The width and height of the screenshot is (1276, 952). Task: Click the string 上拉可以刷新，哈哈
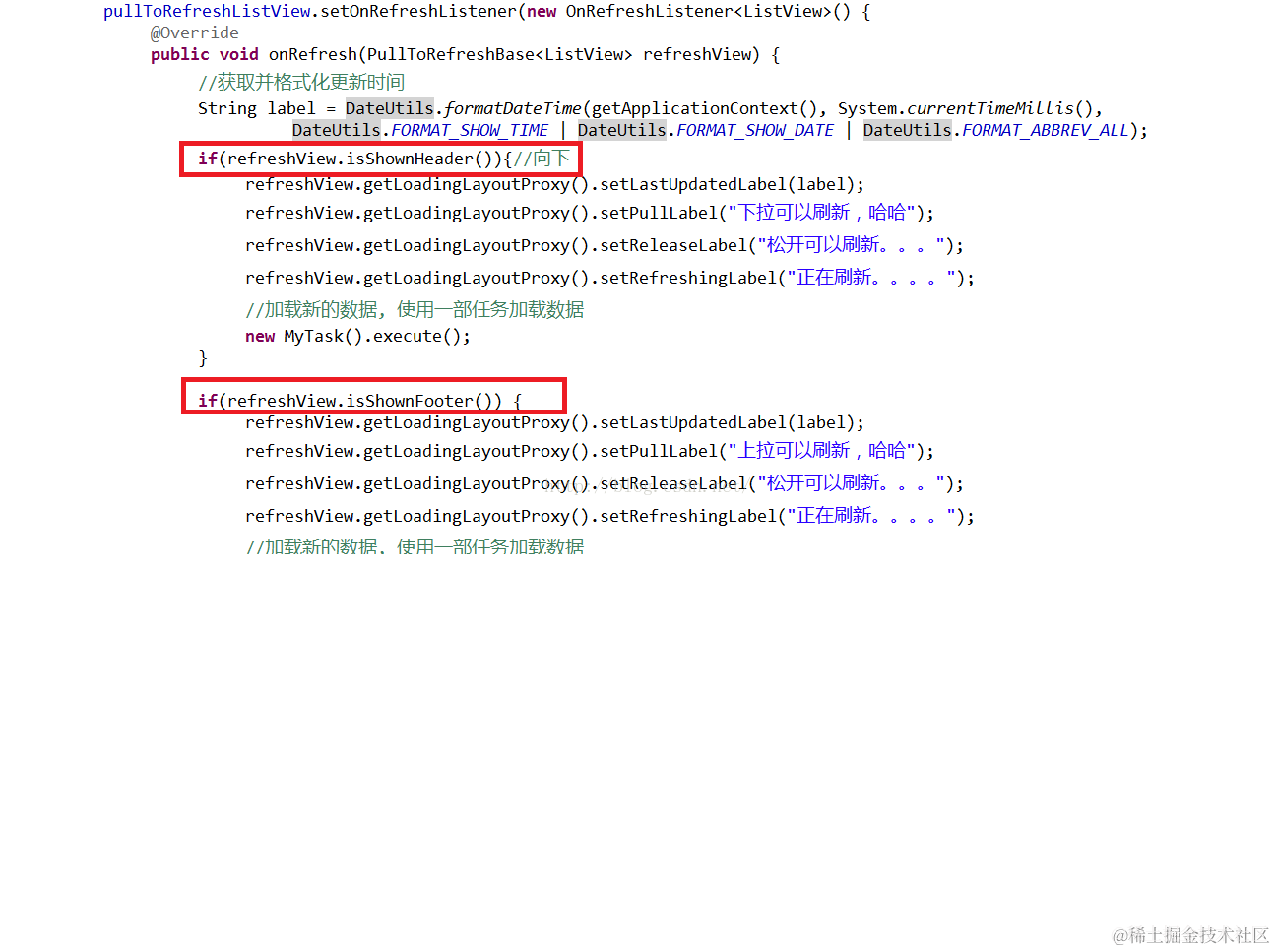point(822,451)
